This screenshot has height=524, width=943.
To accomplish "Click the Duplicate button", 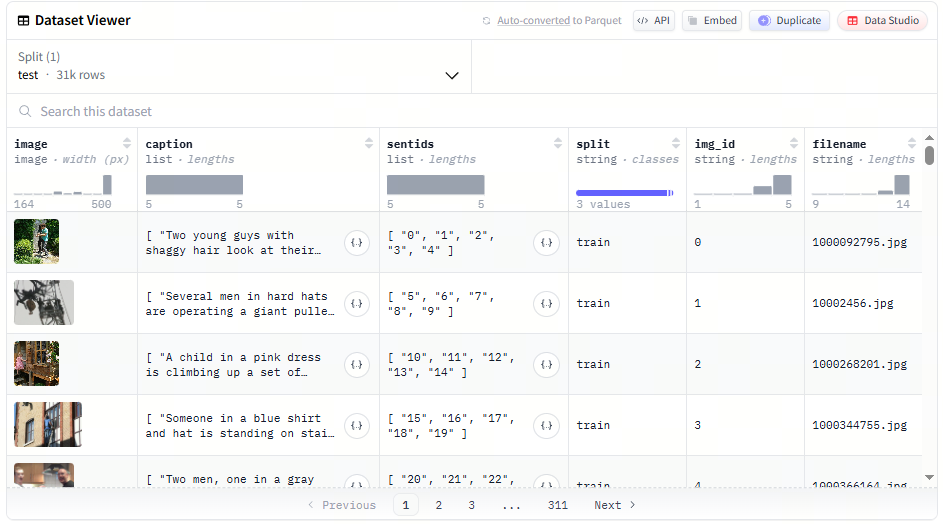I will click(x=789, y=20).
